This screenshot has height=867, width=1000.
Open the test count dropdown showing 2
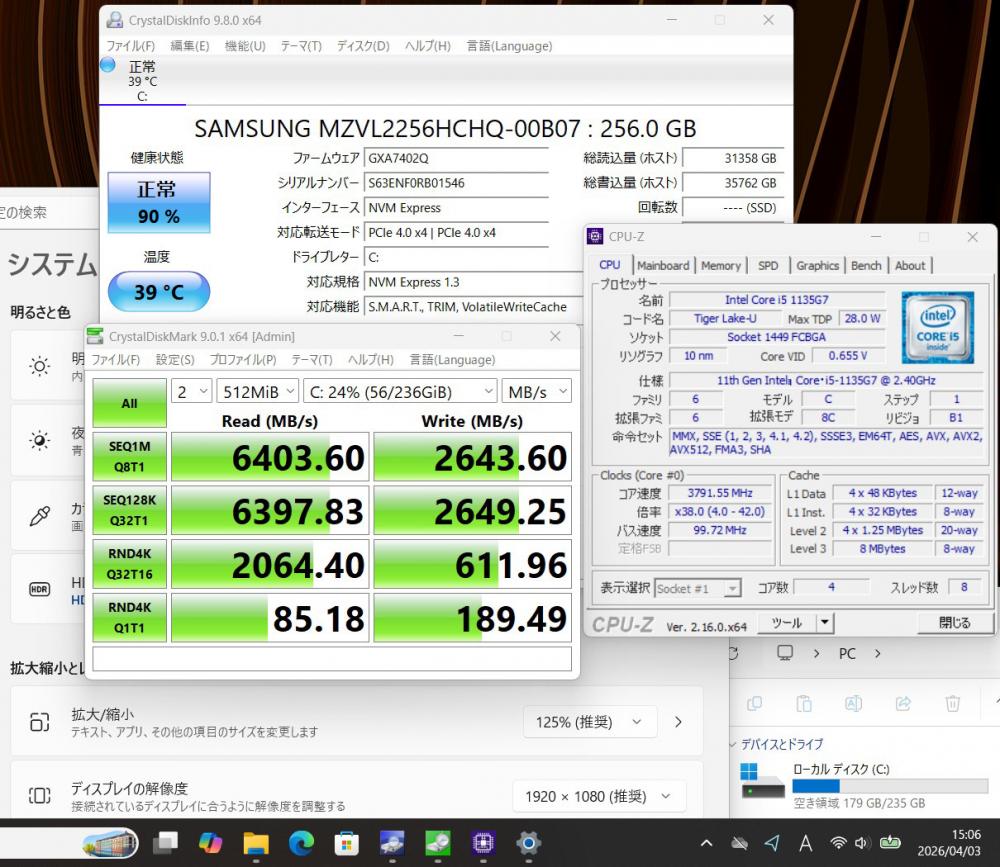[192, 391]
